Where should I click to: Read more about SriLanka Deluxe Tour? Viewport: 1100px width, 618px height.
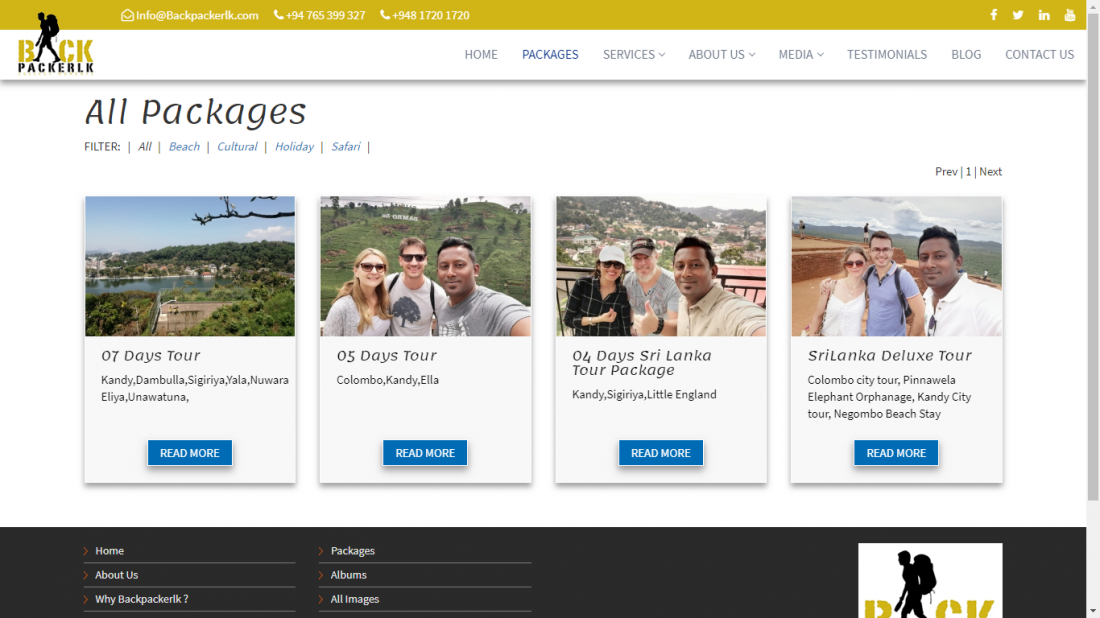[x=896, y=453]
